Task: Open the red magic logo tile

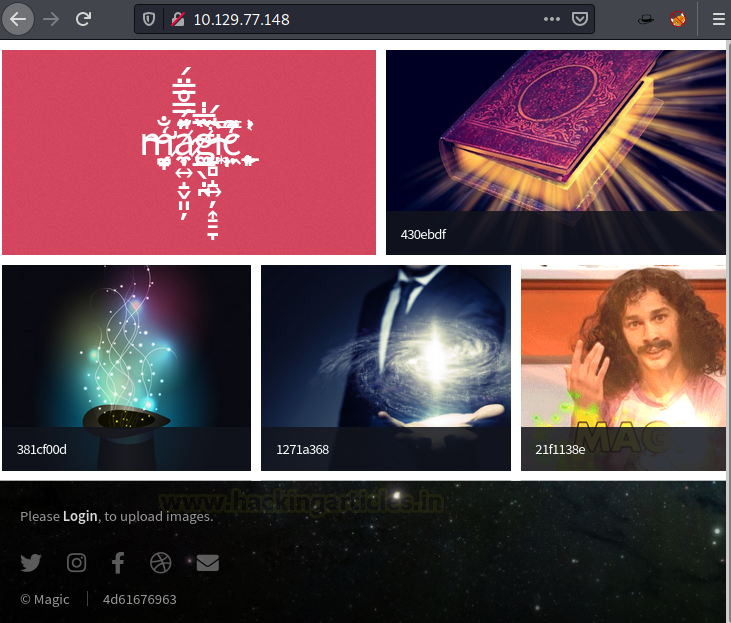Action: click(x=189, y=152)
